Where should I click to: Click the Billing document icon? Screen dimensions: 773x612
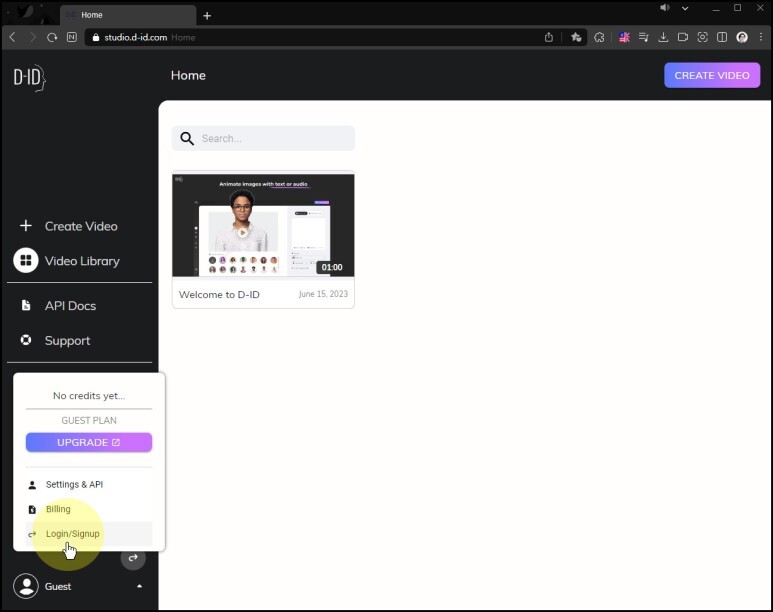pyautogui.click(x=32, y=509)
